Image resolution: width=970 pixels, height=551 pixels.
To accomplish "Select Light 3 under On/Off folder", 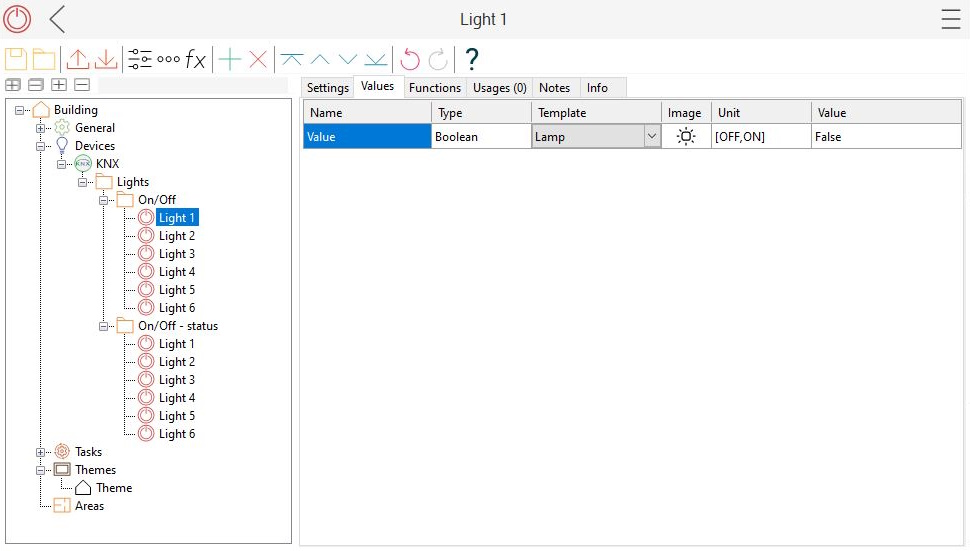I will (x=177, y=254).
